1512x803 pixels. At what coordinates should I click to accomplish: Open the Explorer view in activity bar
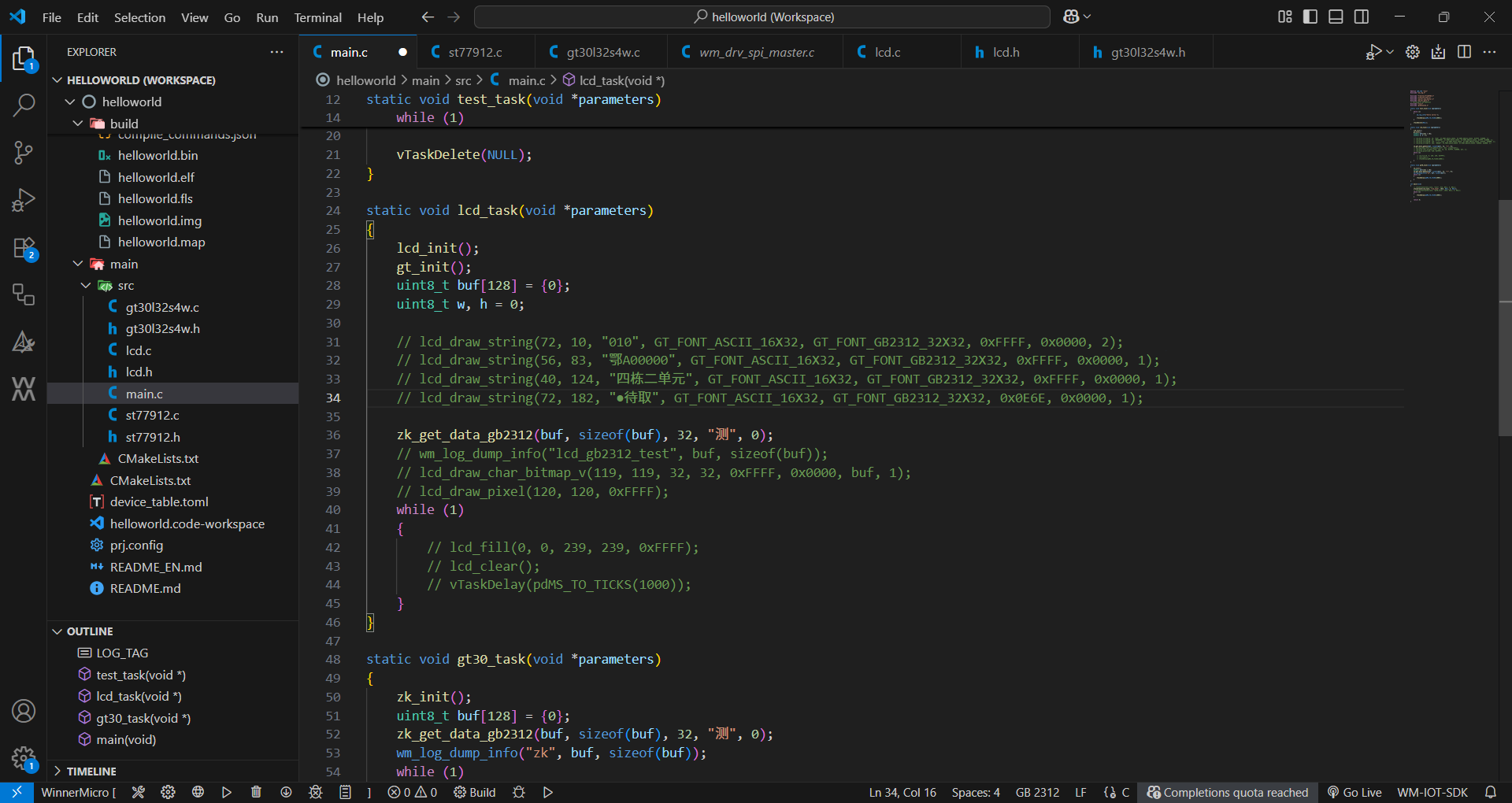pos(24,58)
